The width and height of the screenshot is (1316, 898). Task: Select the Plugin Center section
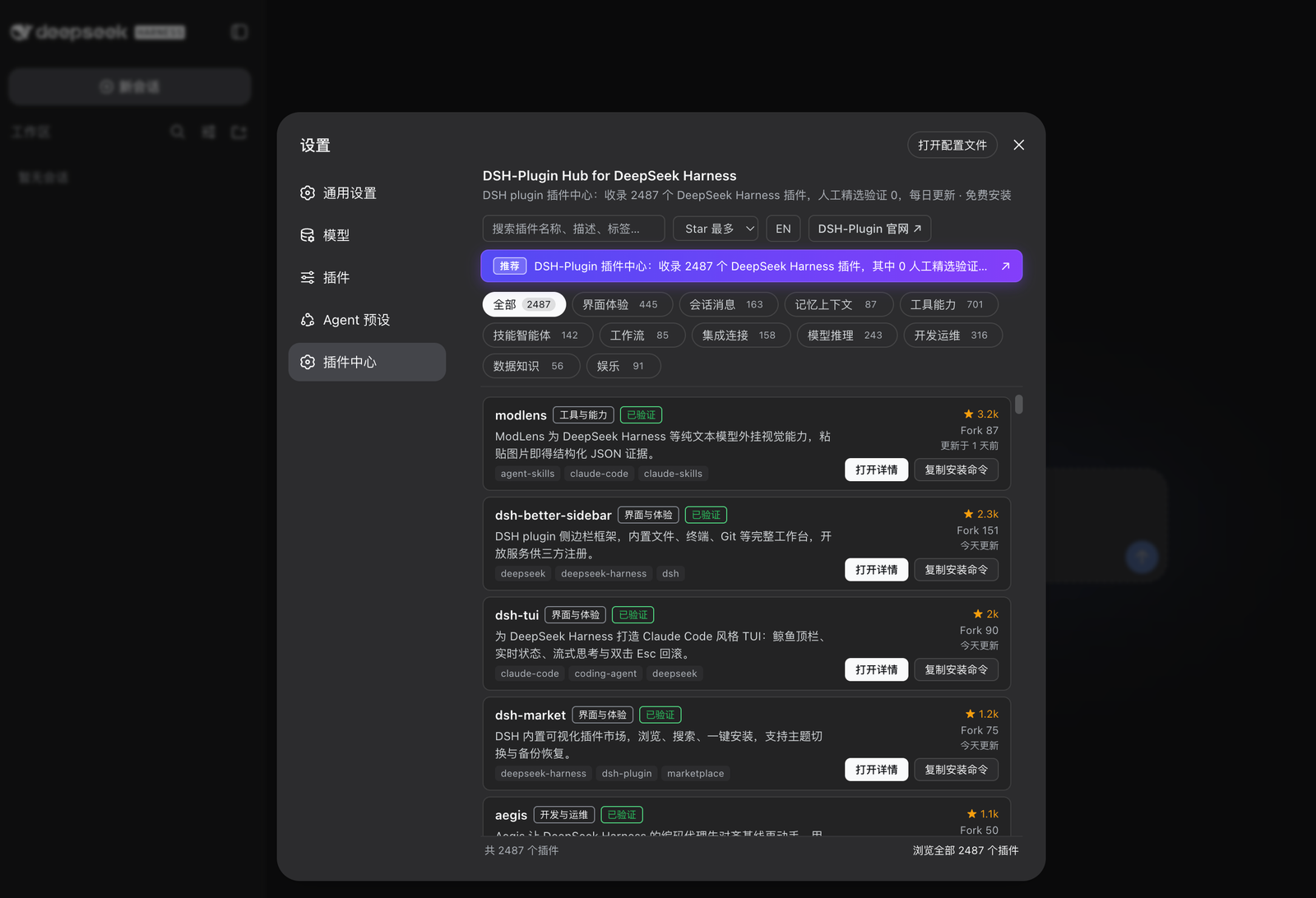tap(367, 362)
